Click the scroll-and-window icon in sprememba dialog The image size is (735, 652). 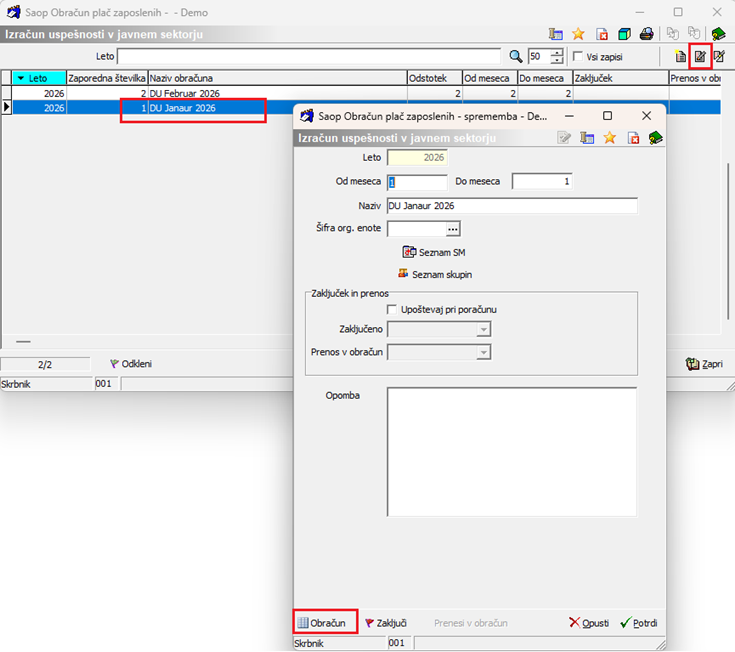587,138
